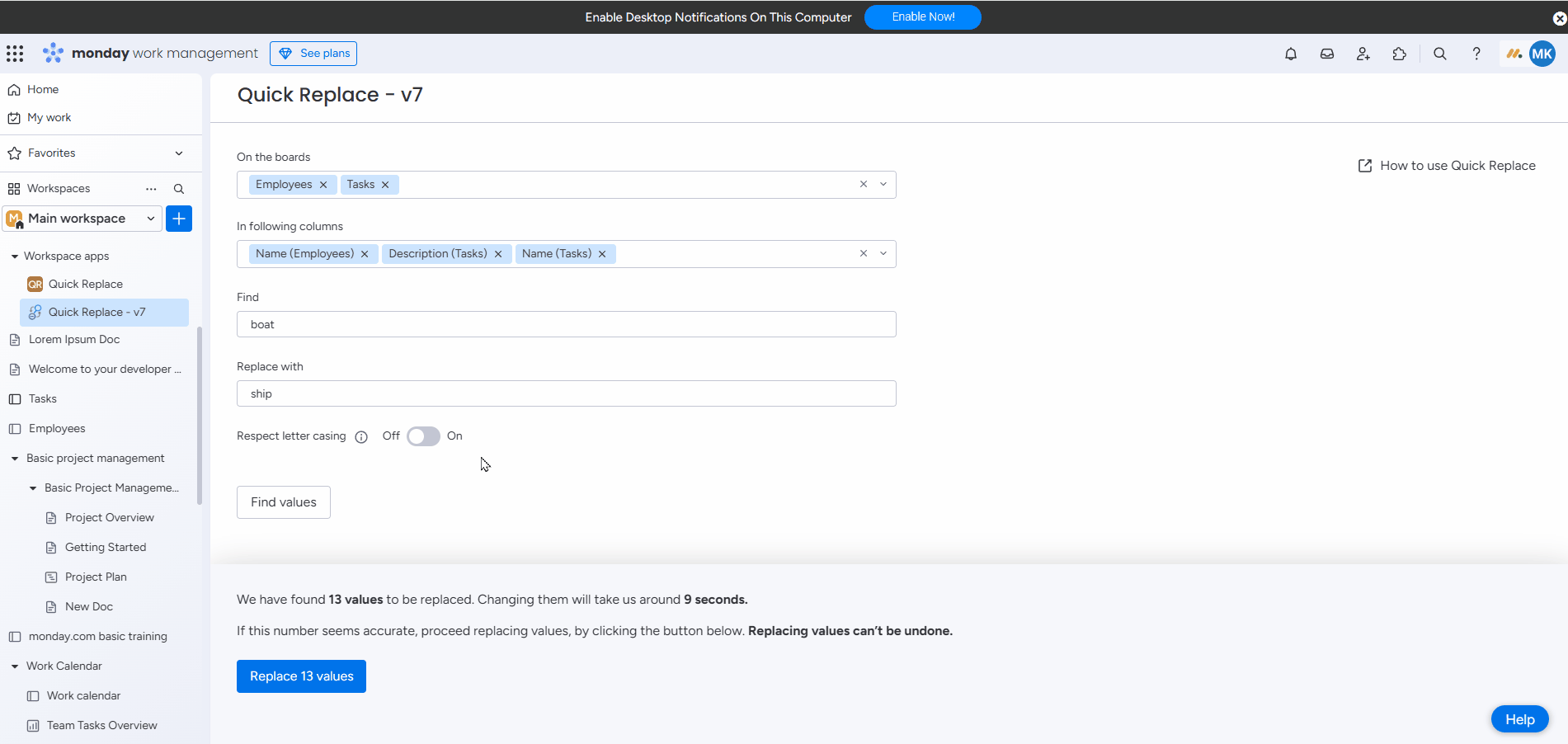Screen dimensions: 1568x744
Task: Open the Getting Started doc
Action: coord(106,548)
